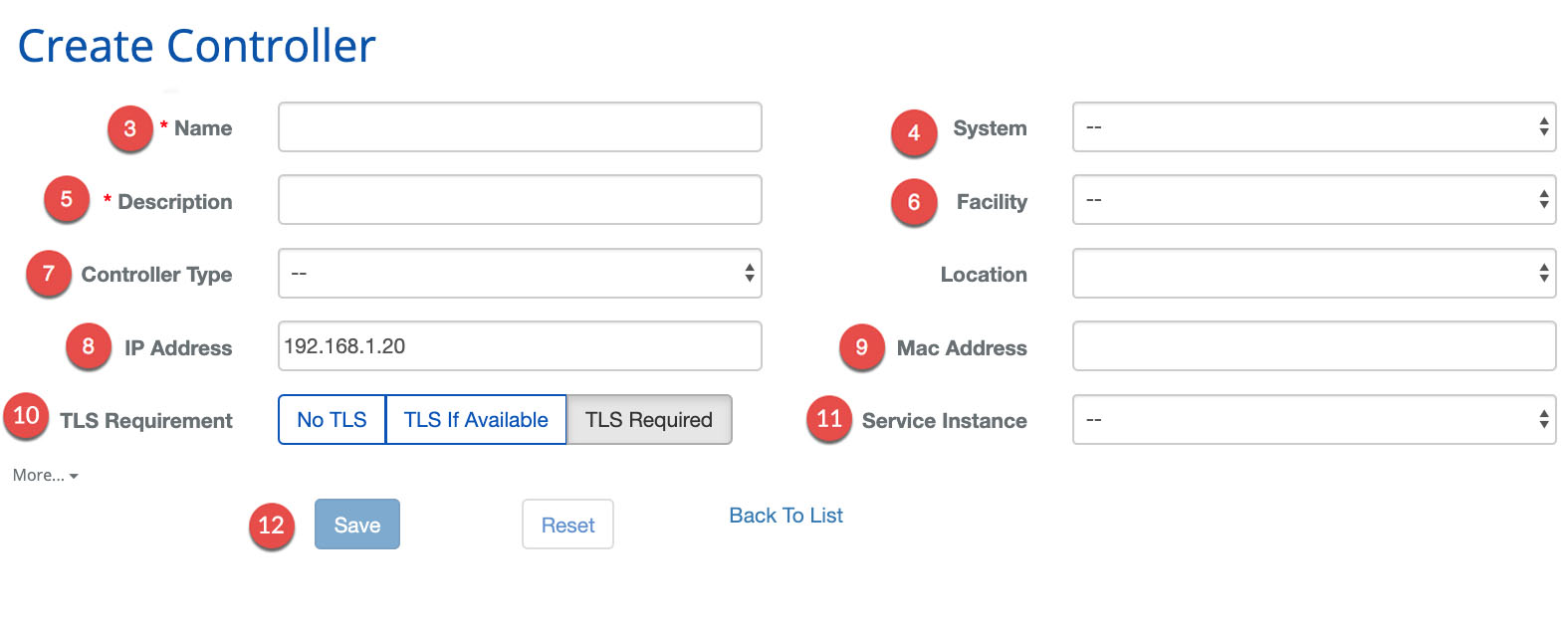Select the No TLS option
The width and height of the screenshot is (1568, 633).
[x=332, y=420]
